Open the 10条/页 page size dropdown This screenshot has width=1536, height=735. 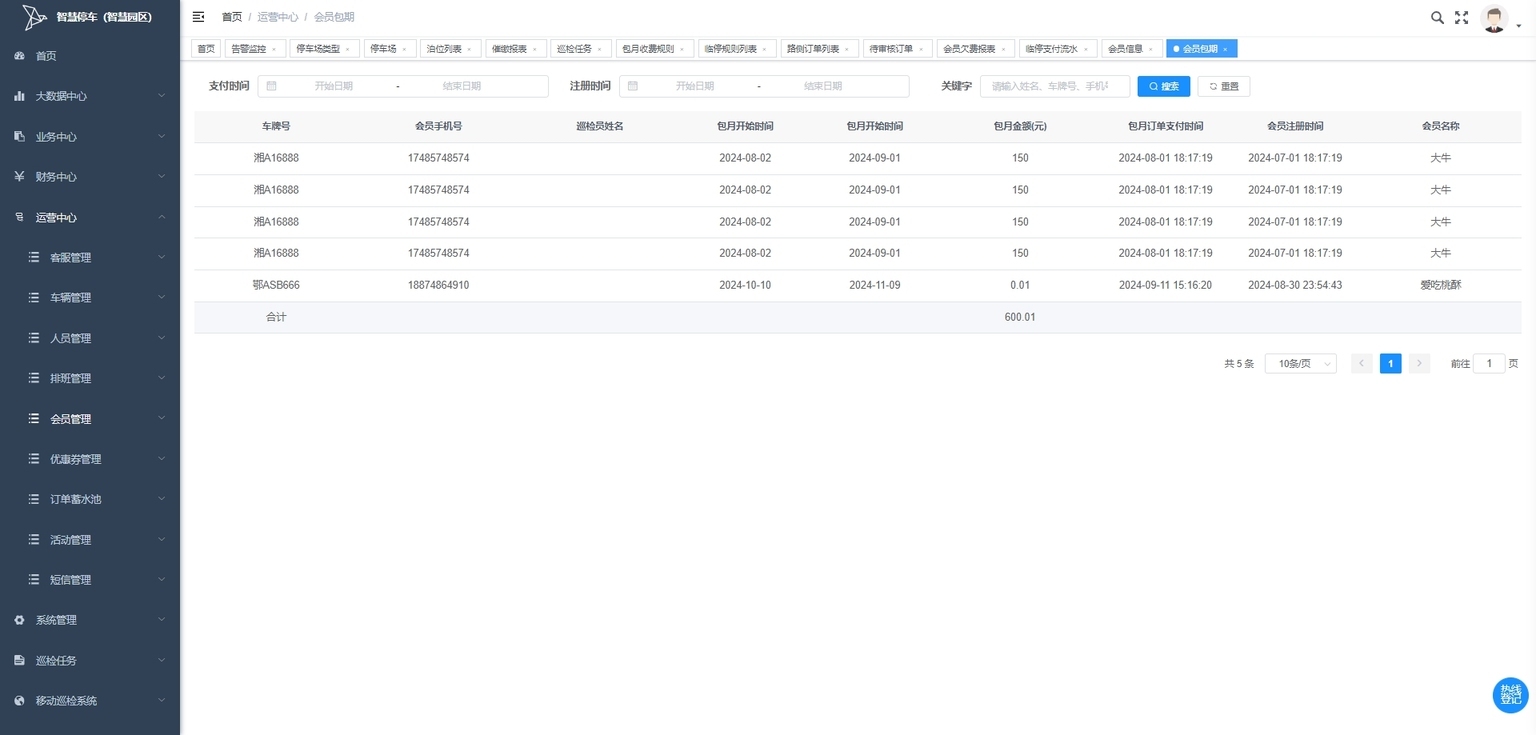click(1300, 364)
